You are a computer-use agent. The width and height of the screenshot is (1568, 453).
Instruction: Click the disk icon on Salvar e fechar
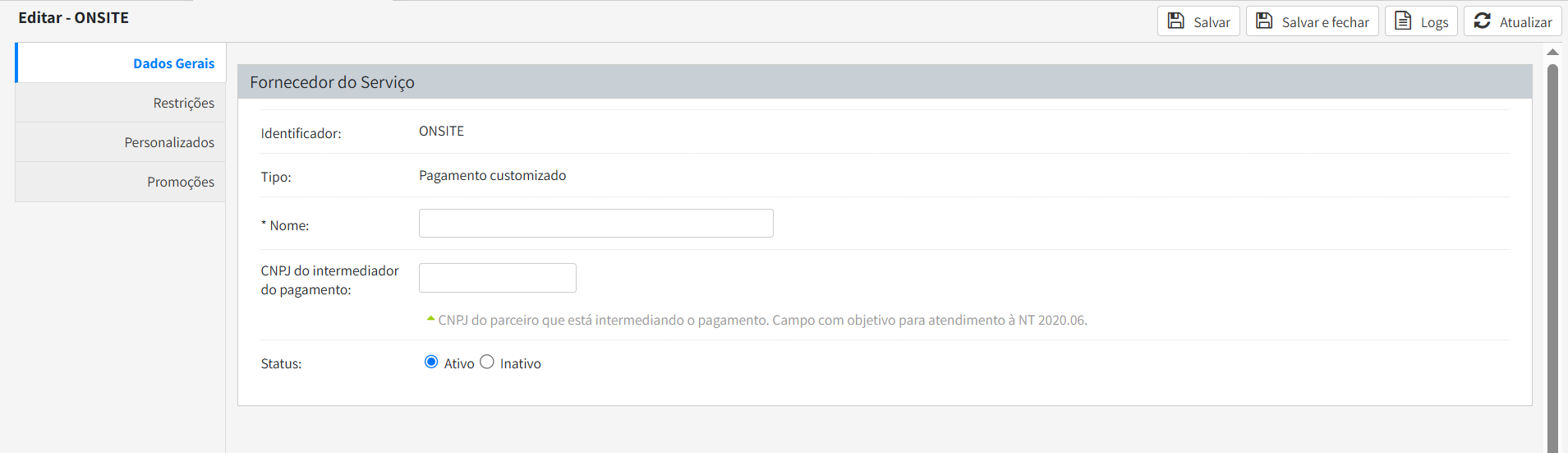[x=1264, y=21]
